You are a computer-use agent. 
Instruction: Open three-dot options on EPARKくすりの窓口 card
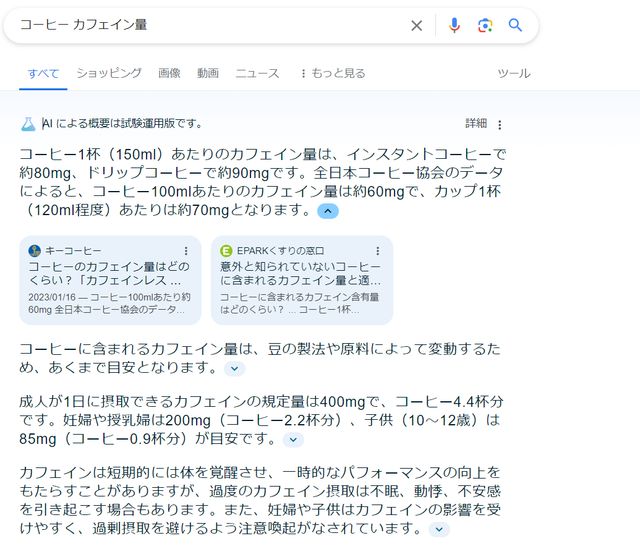378,250
